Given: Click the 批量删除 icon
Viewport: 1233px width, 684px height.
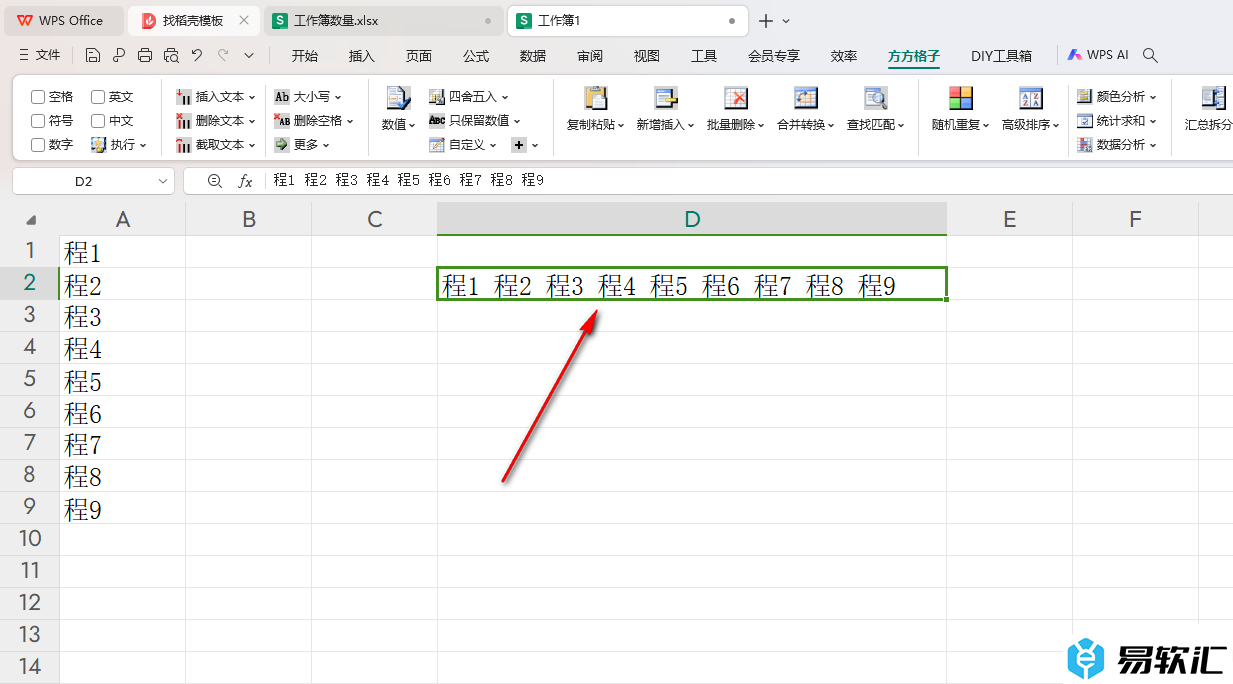Looking at the screenshot, I should (x=735, y=98).
